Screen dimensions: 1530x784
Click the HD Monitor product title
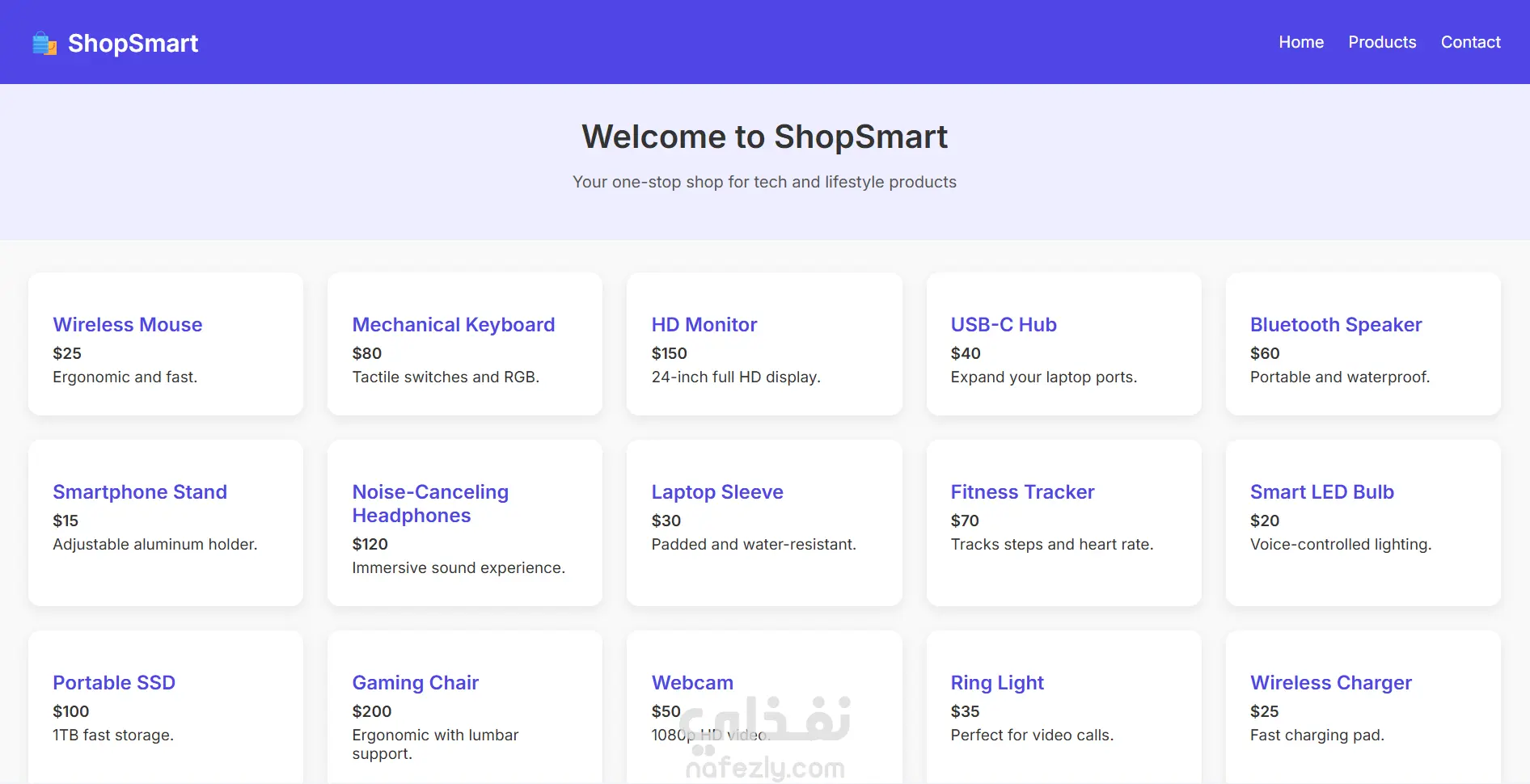(704, 325)
